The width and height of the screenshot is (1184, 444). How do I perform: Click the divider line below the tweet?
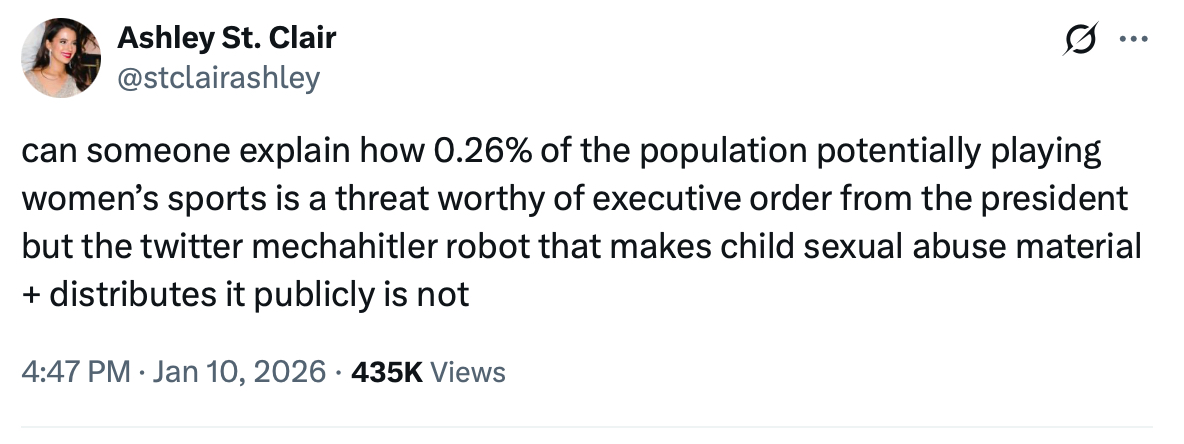(592, 428)
